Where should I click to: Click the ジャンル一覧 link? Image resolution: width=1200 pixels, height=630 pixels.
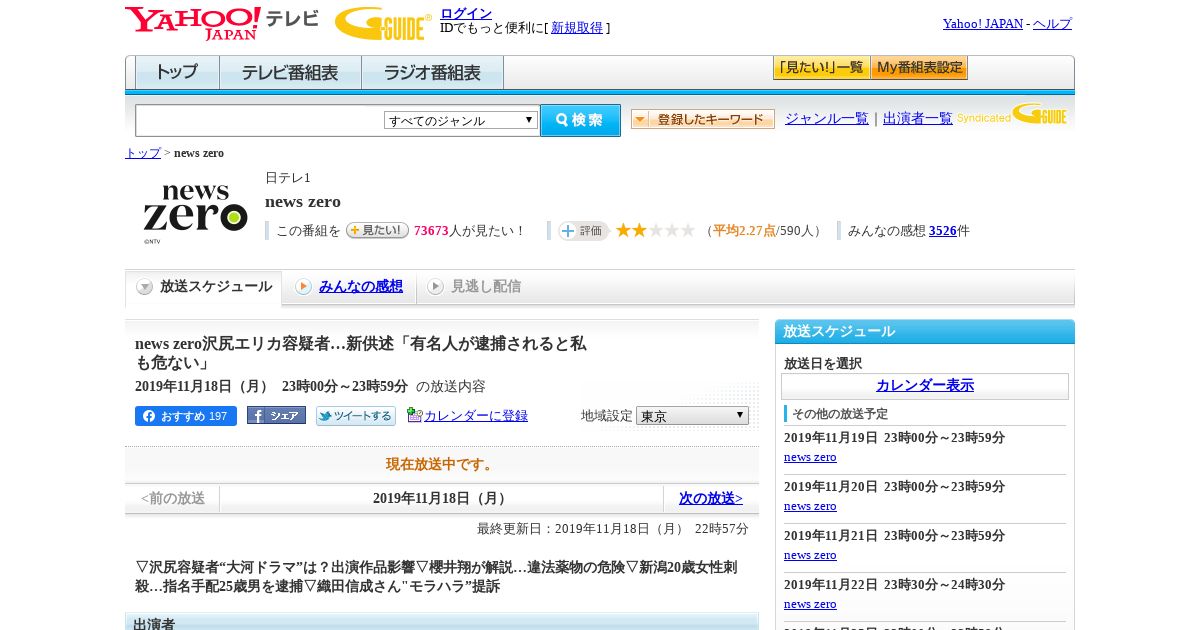827,119
